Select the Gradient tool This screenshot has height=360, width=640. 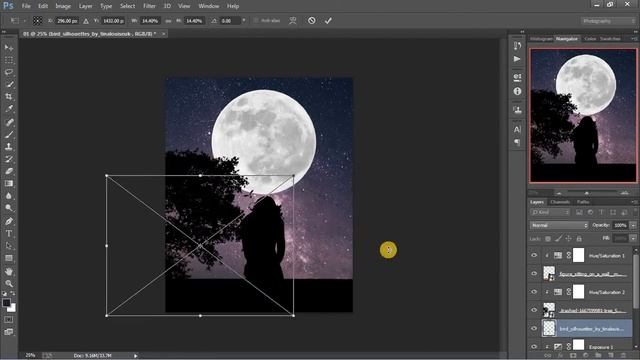(9, 183)
